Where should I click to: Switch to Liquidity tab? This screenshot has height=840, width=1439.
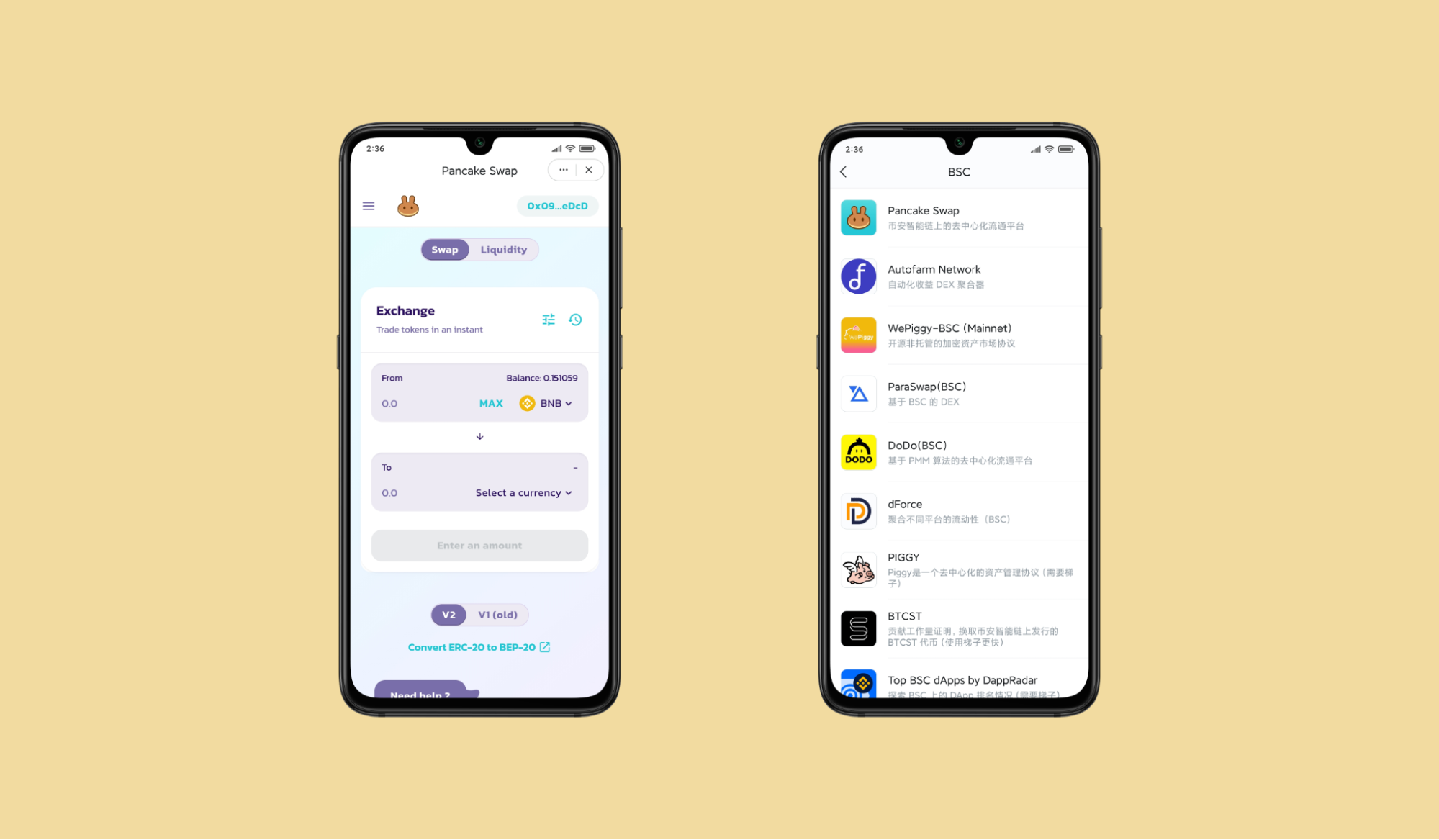(503, 249)
